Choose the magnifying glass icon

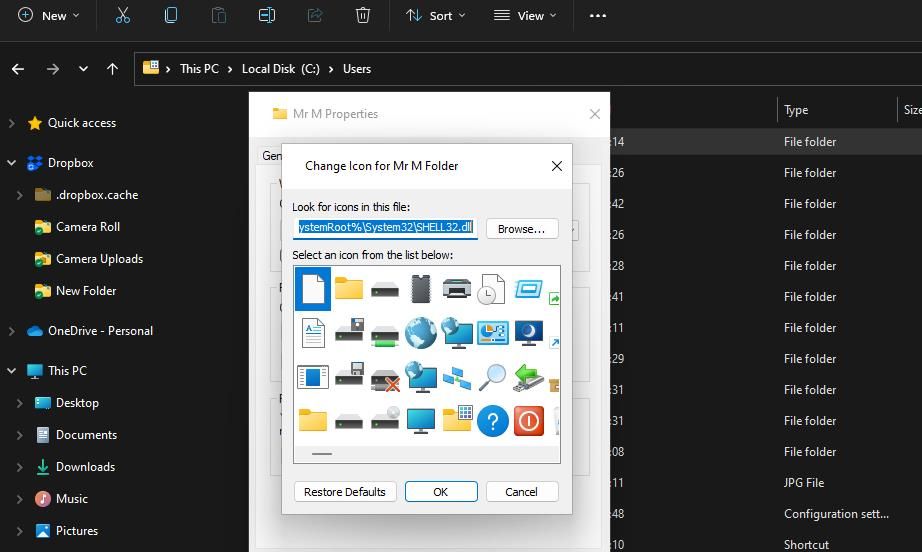[492, 377]
